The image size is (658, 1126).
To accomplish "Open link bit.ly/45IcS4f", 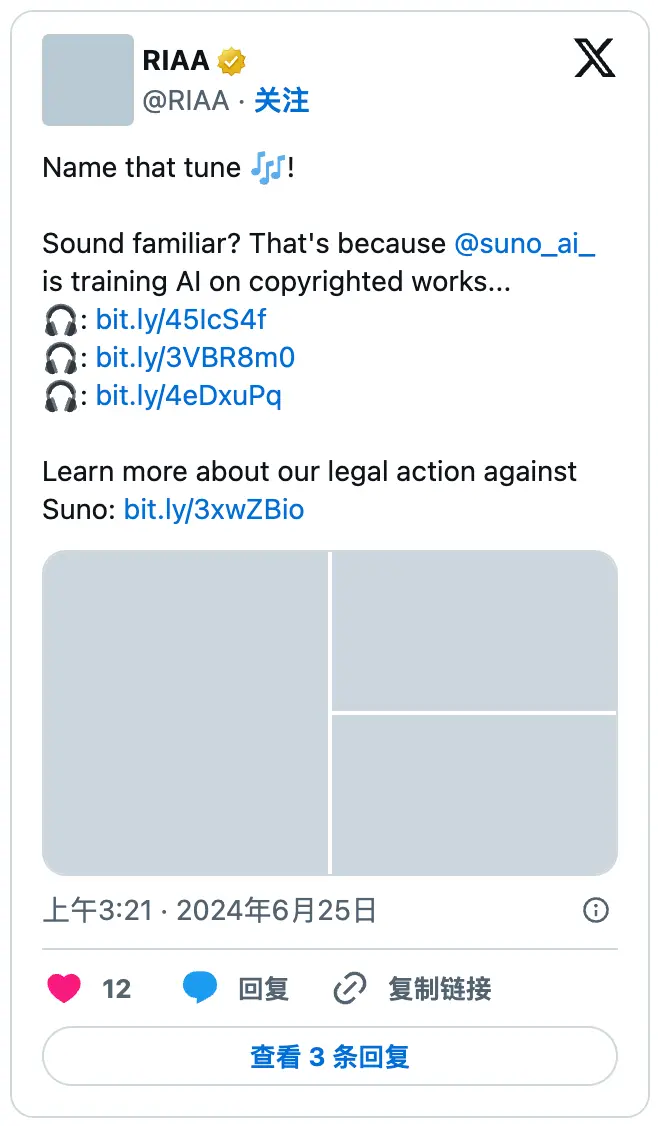I will [181, 320].
